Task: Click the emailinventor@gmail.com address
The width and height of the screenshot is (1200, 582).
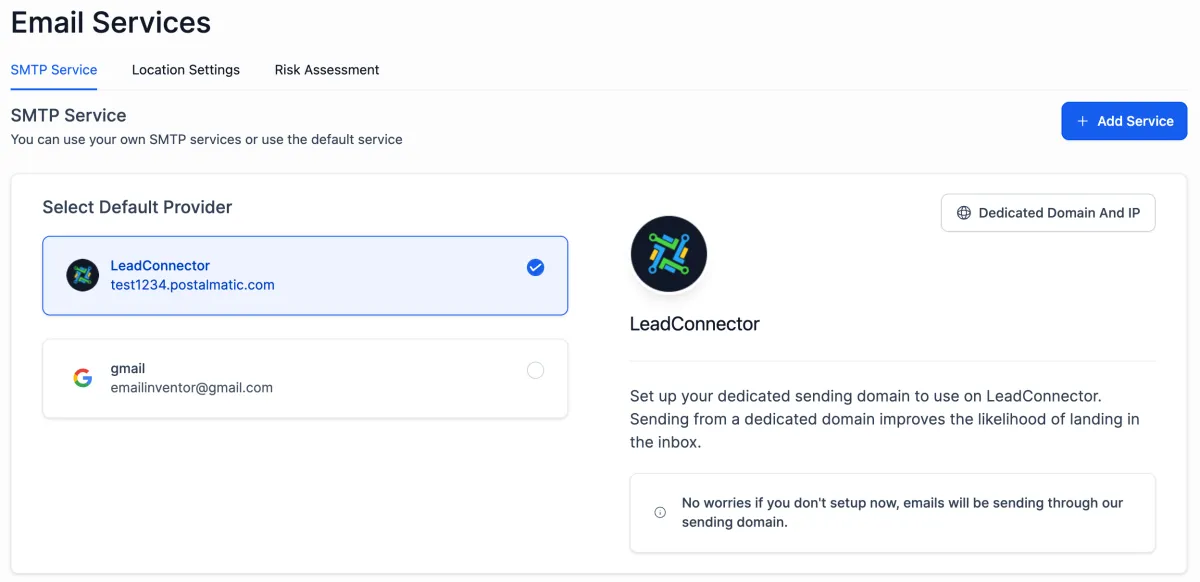Action: click(x=191, y=388)
